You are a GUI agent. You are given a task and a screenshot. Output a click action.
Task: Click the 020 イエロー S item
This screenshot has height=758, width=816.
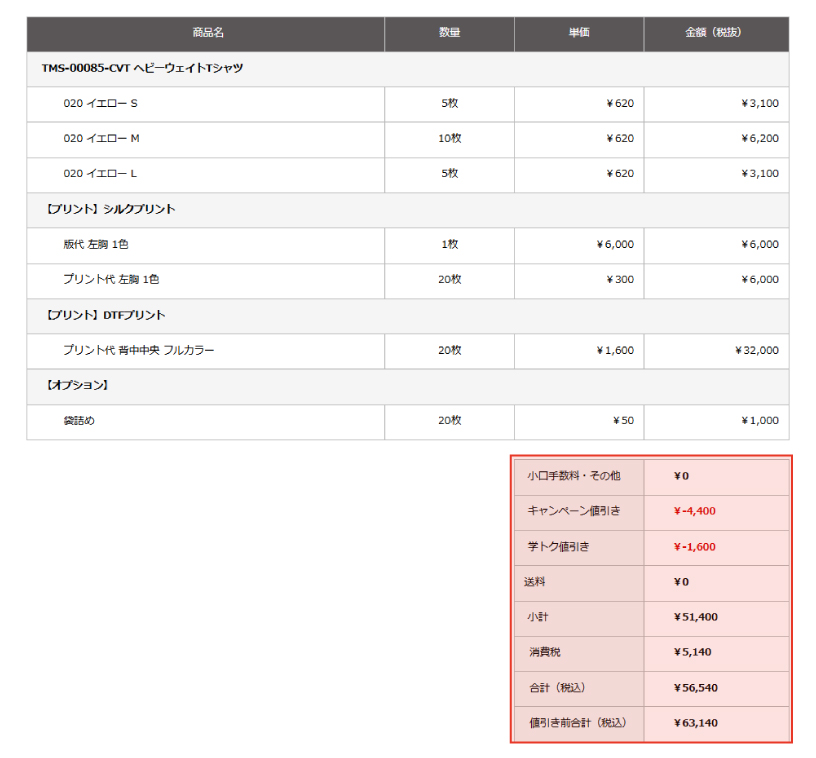(100, 103)
